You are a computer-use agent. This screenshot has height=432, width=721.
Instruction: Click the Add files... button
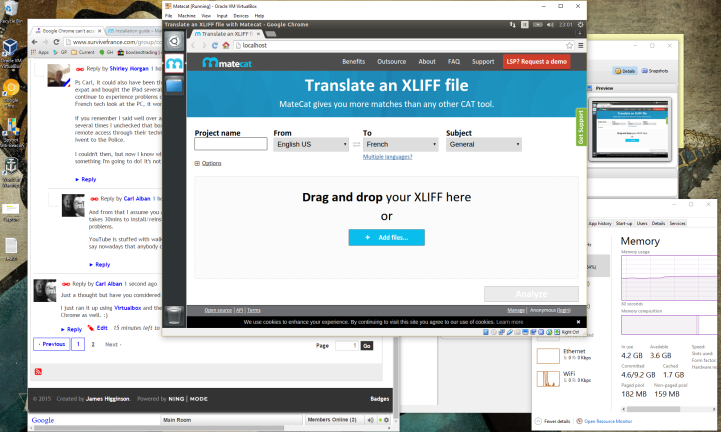[386, 237]
